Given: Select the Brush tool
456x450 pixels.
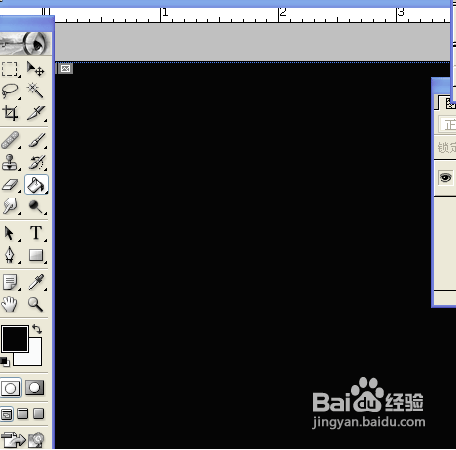Looking at the screenshot, I should (x=36, y=140).
